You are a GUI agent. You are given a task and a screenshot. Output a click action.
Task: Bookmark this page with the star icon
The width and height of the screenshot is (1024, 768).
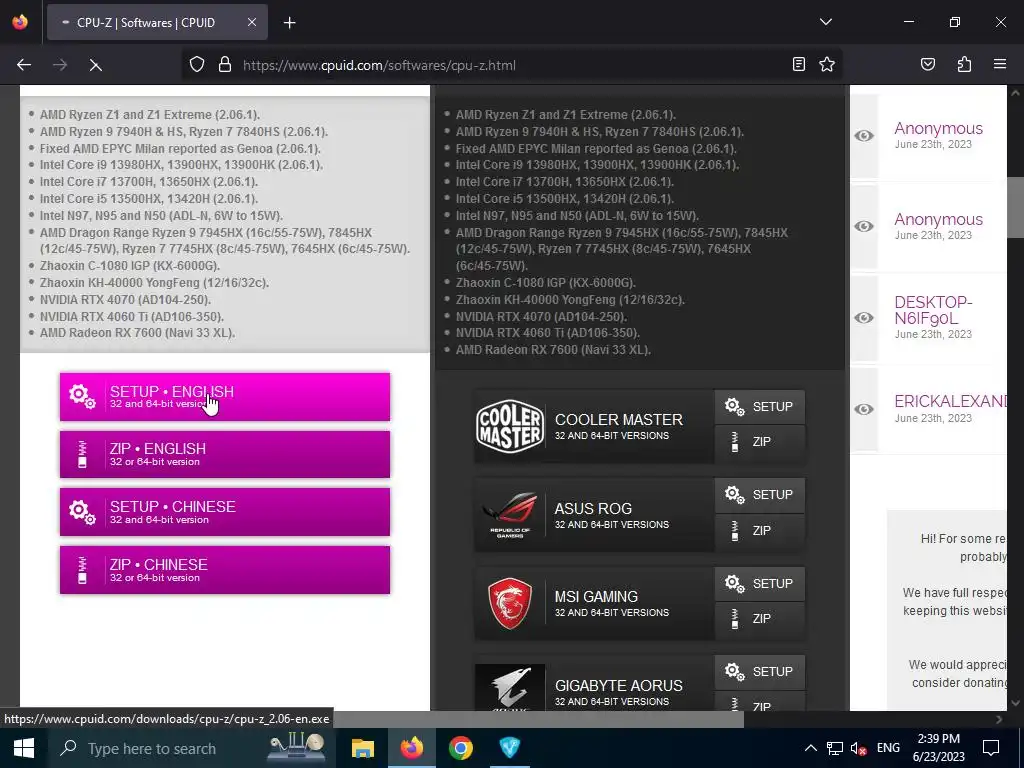[827, 64]
